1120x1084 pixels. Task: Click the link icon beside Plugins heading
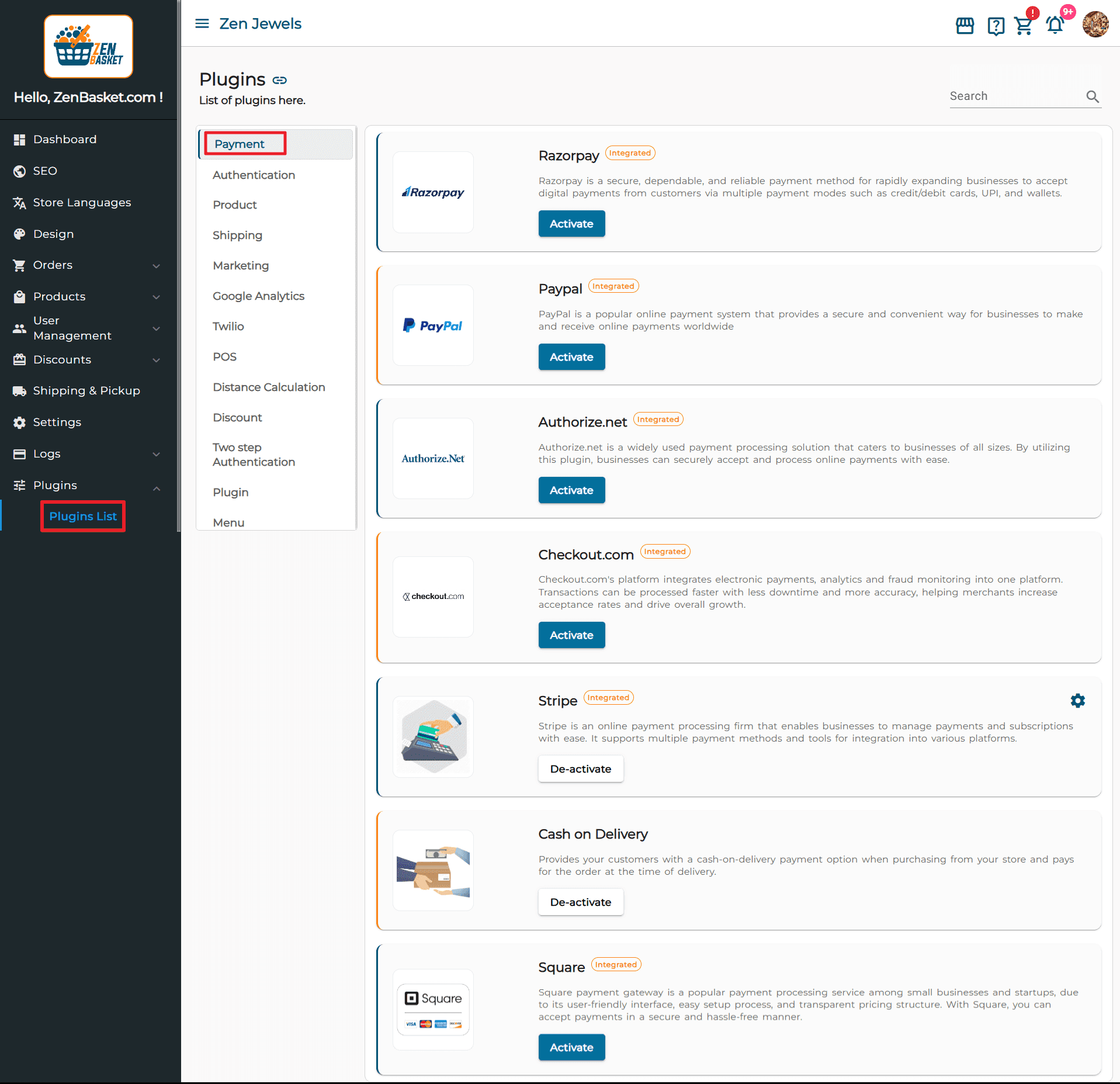click(x=280, y=80)
